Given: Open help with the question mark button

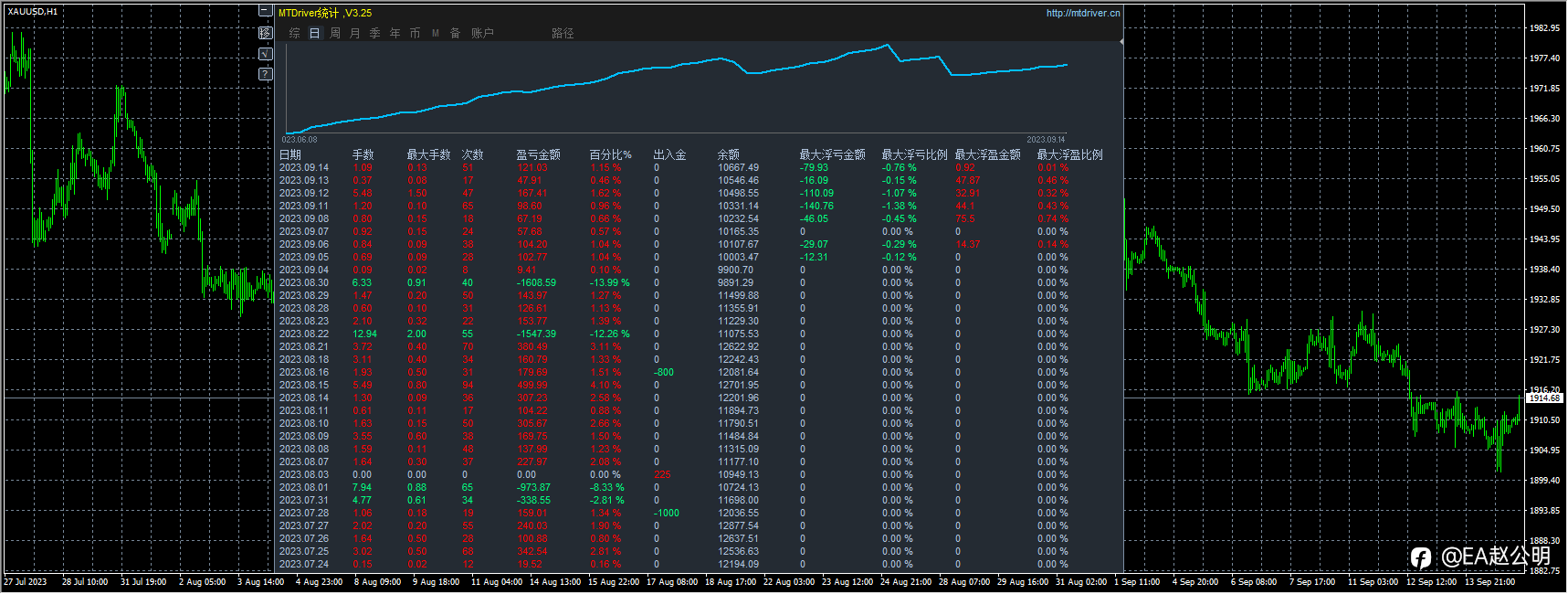Looking at the screenshot, I should (x=265, y=74).
